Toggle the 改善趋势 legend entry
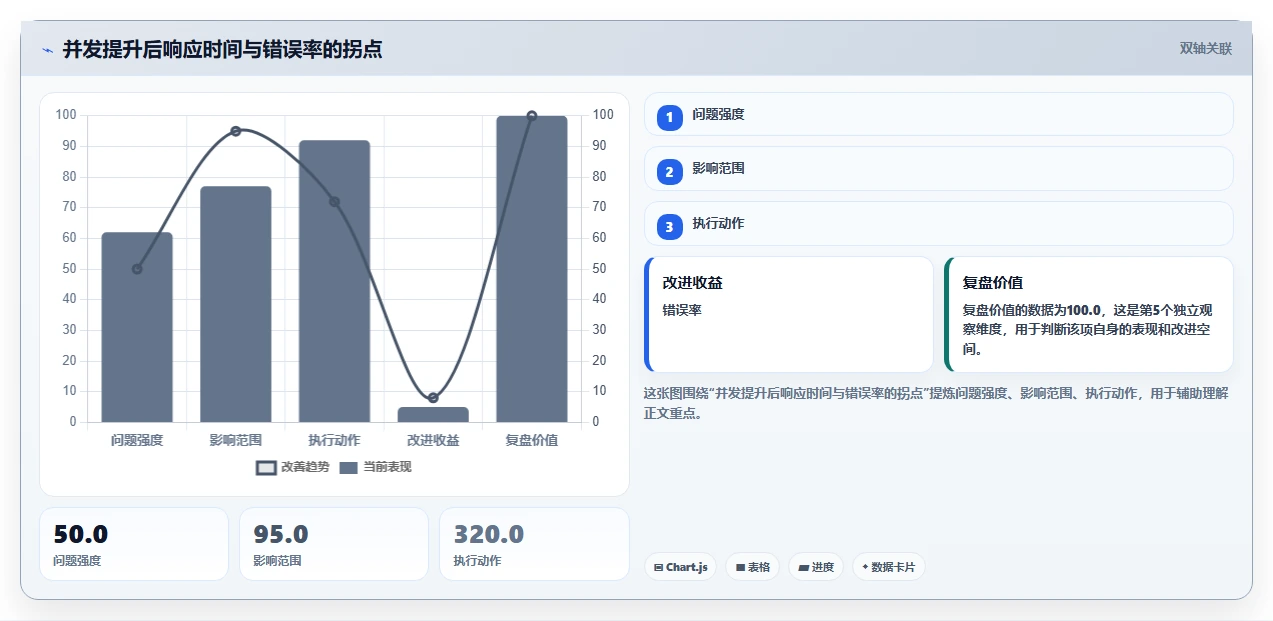 click(293, 467)
